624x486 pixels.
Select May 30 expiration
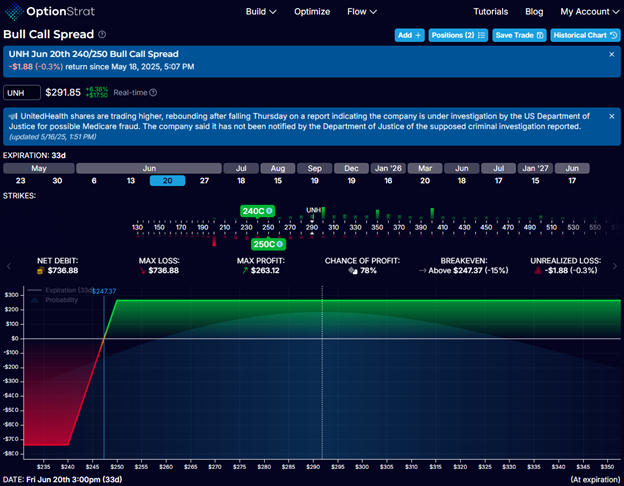point(57,181)
